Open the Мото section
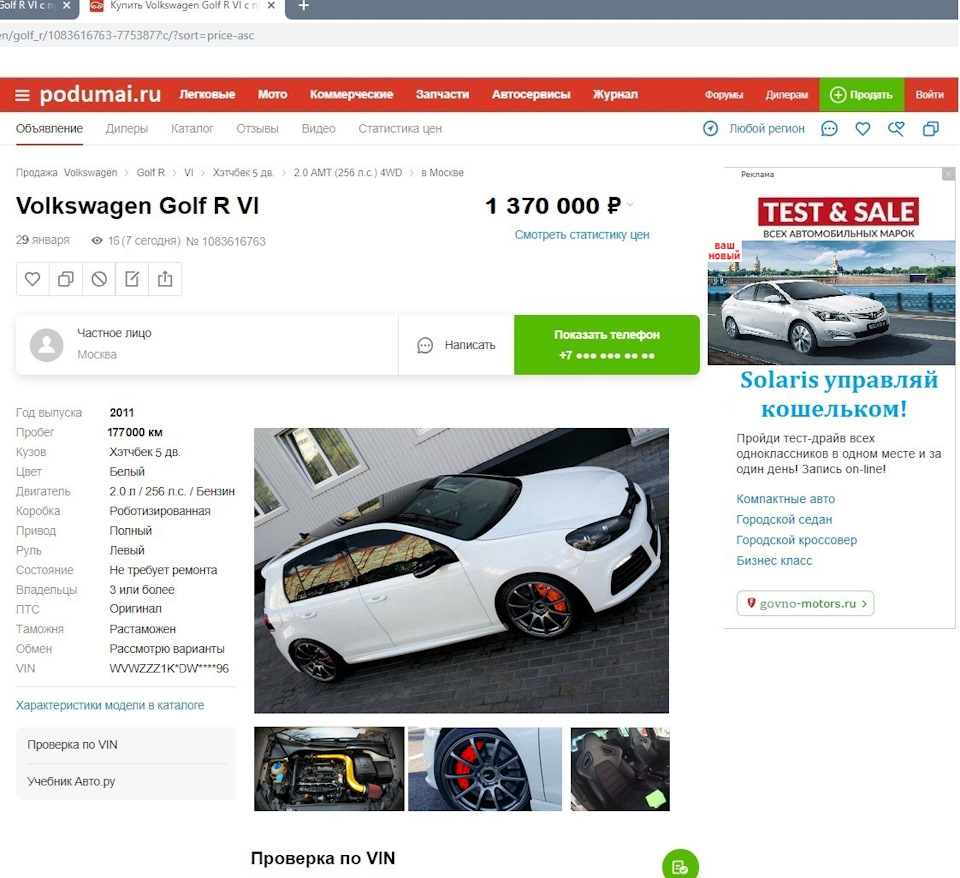This screenshot has height=878, width=960. coord(272,94)
